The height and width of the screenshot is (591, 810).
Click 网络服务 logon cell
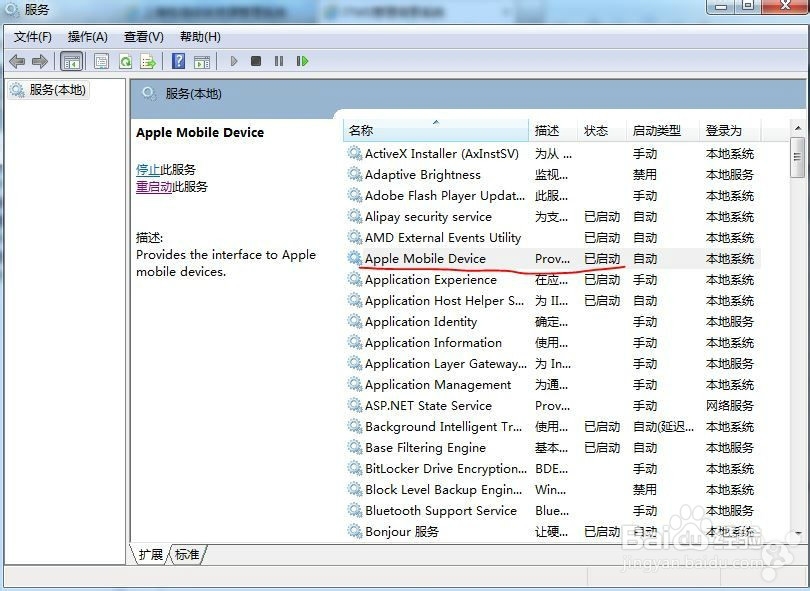pyautogui.click(x=729, y=406)
